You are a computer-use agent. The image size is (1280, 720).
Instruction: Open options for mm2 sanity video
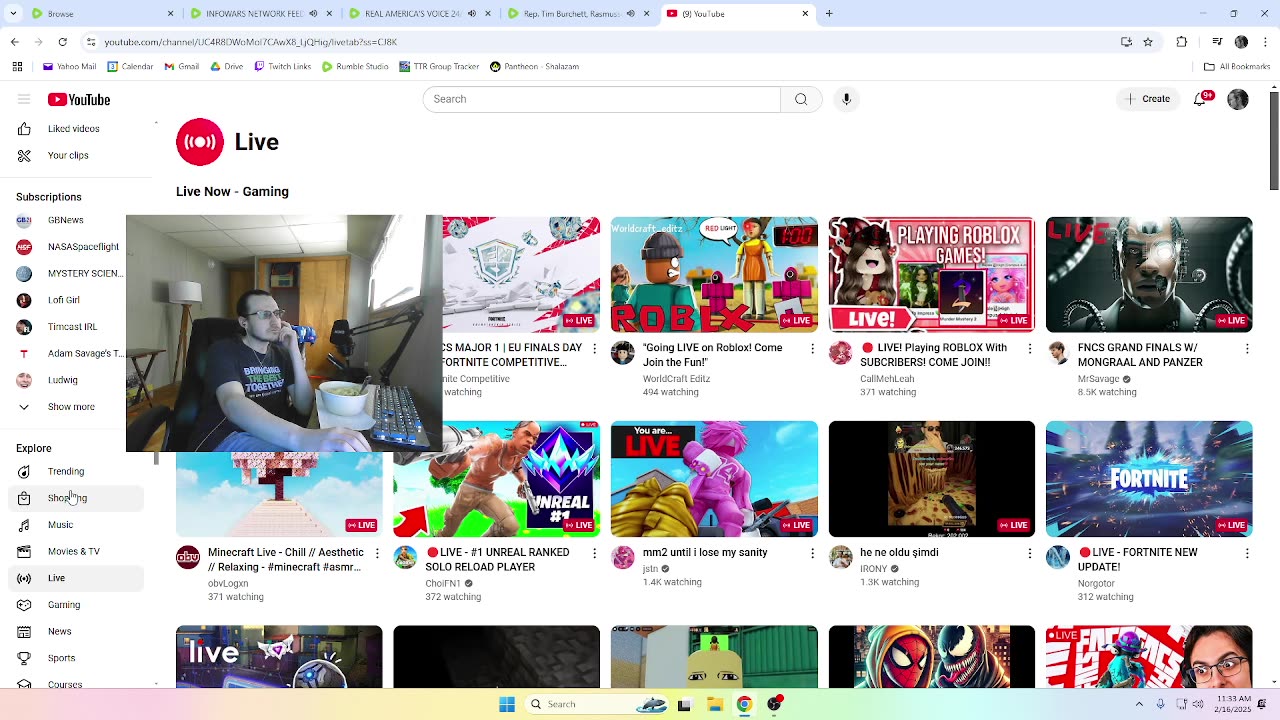pos(812,553)
